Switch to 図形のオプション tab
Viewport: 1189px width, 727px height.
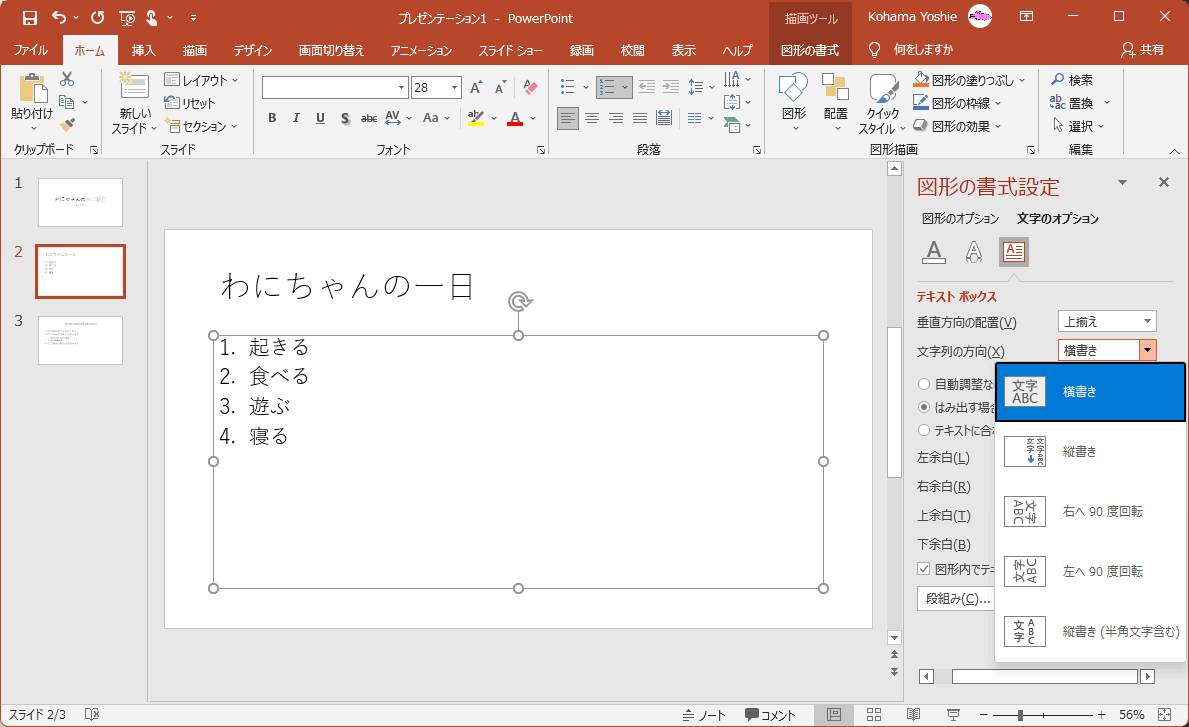960,218
